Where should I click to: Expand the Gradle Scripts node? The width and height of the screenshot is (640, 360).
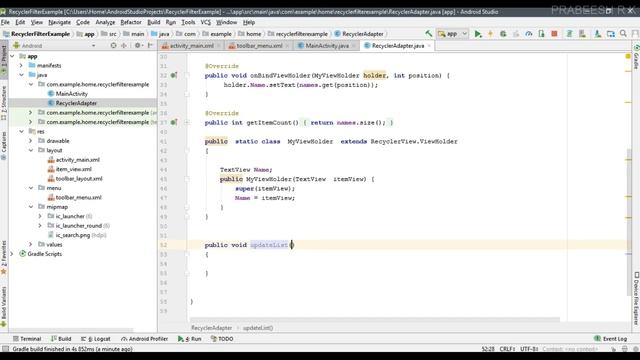[12, 254]
